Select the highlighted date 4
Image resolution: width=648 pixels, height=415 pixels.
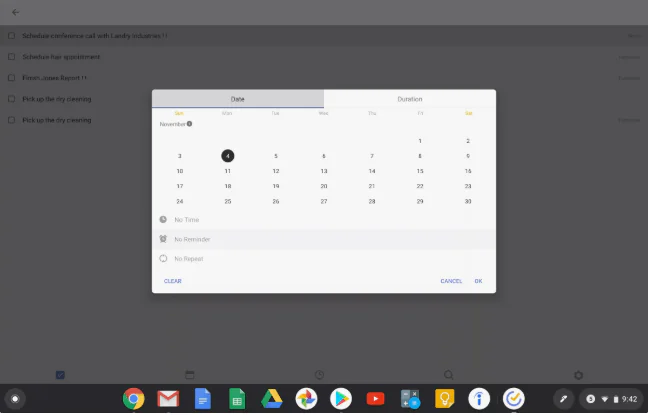tap(228, 156)
